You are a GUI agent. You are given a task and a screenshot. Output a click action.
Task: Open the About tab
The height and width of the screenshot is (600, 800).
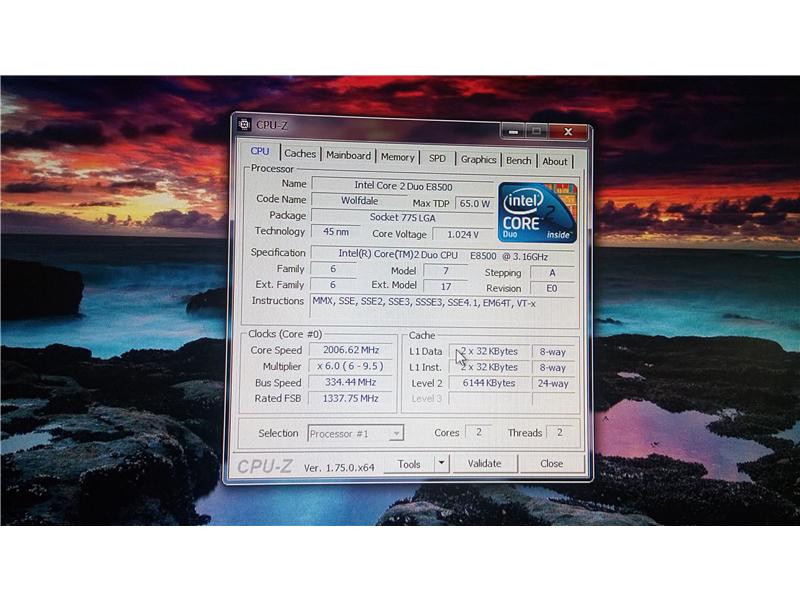point(555,161)
